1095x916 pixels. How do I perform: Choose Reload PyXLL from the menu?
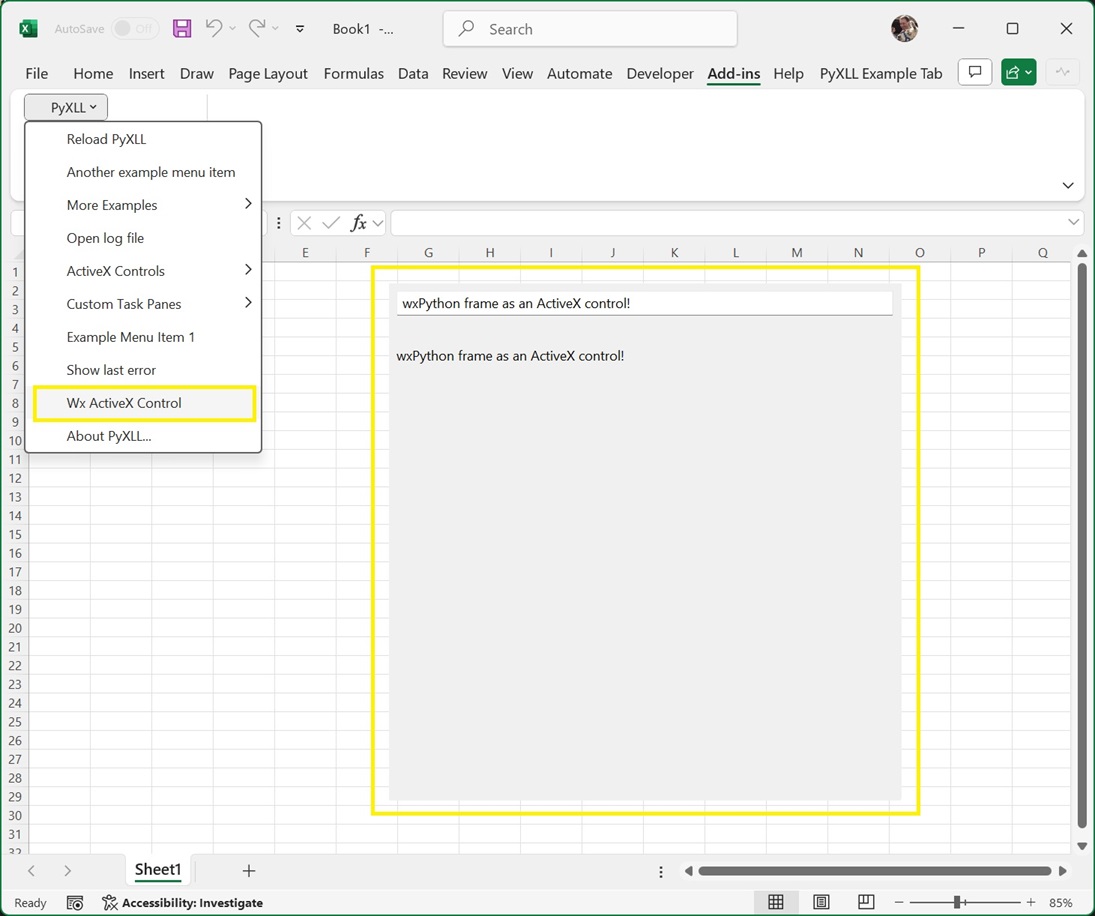pos(143,139)
